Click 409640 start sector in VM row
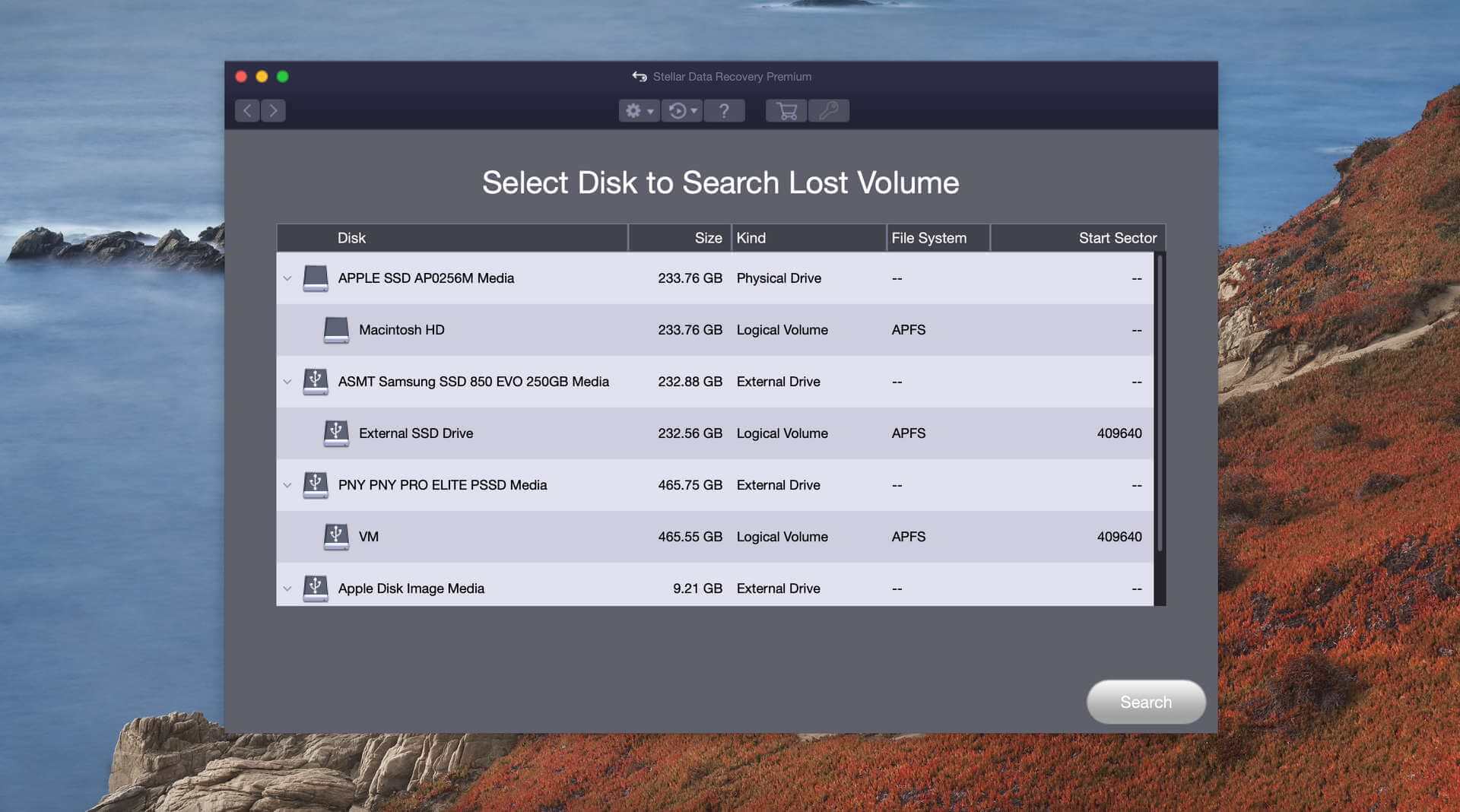 [x=1119, y=537]
